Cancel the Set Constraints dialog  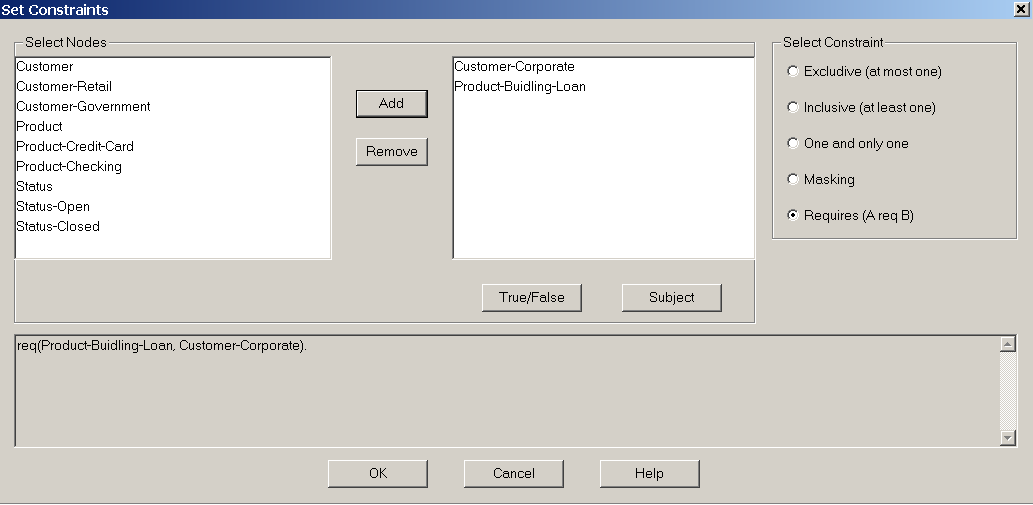513,473
